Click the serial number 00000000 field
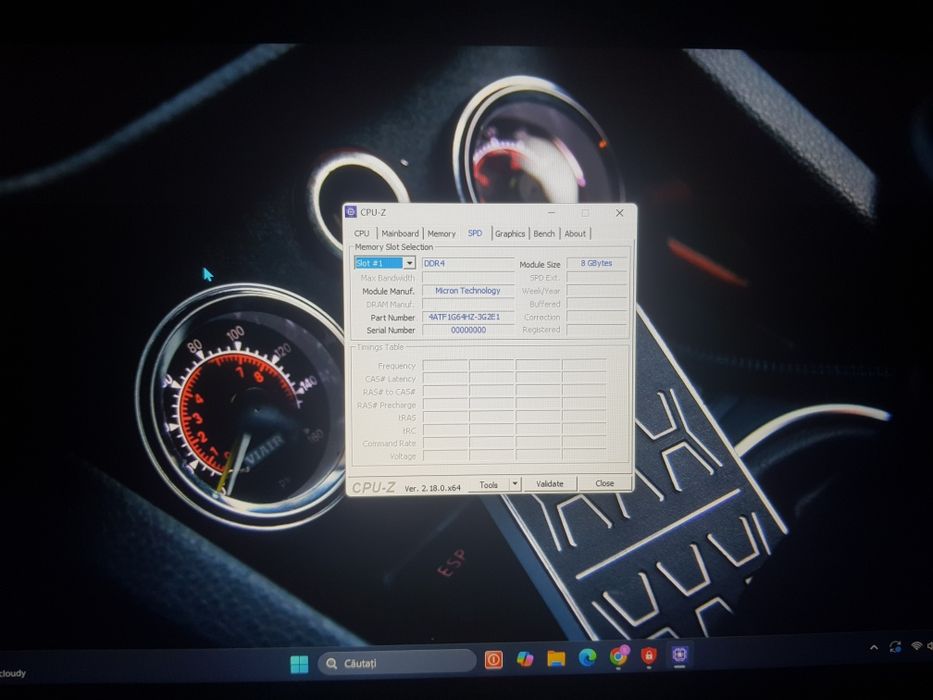The image size is (933, 700). [x=468, y=330]
